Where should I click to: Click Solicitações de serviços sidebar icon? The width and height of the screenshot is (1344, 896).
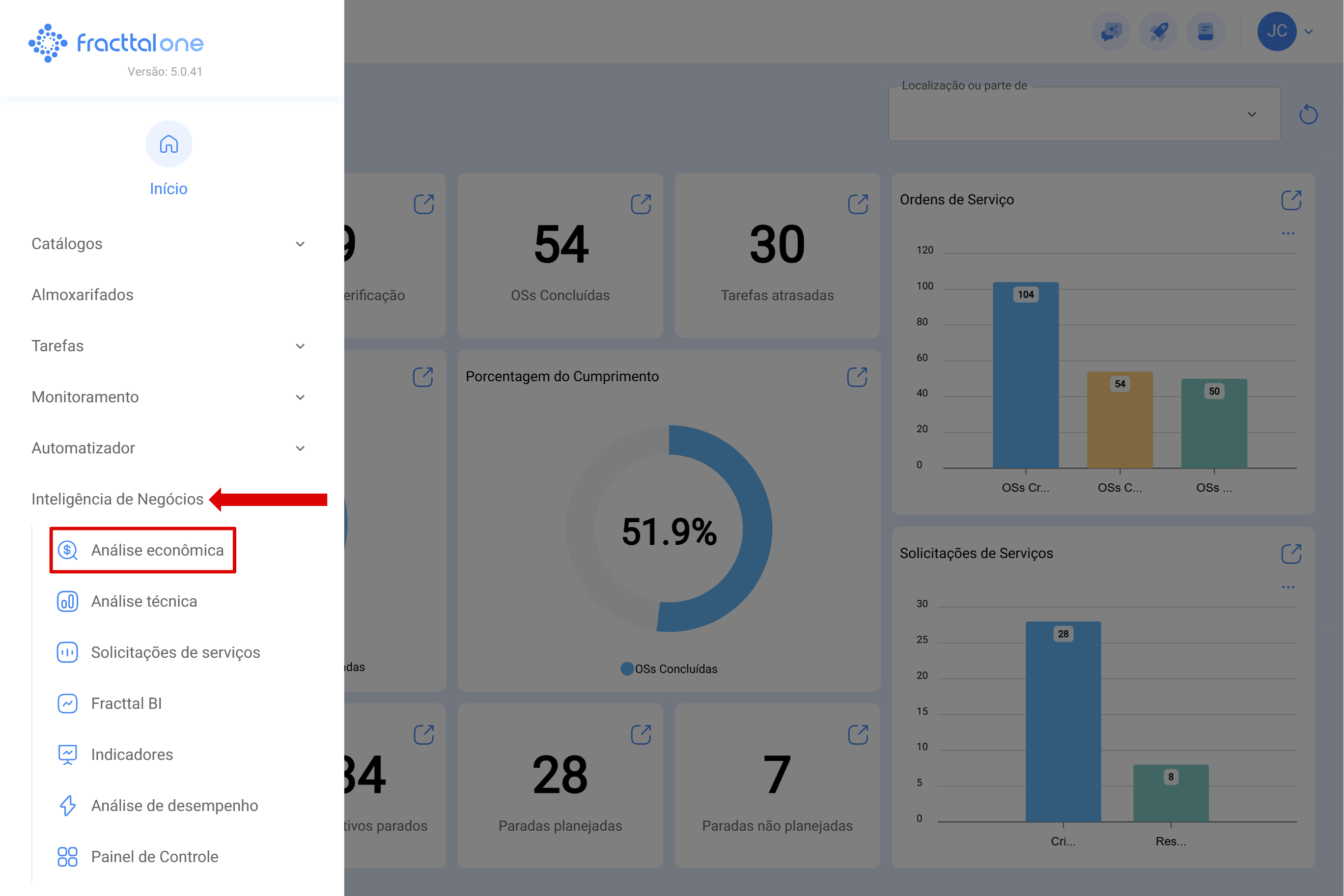click(x=67, y=652)
